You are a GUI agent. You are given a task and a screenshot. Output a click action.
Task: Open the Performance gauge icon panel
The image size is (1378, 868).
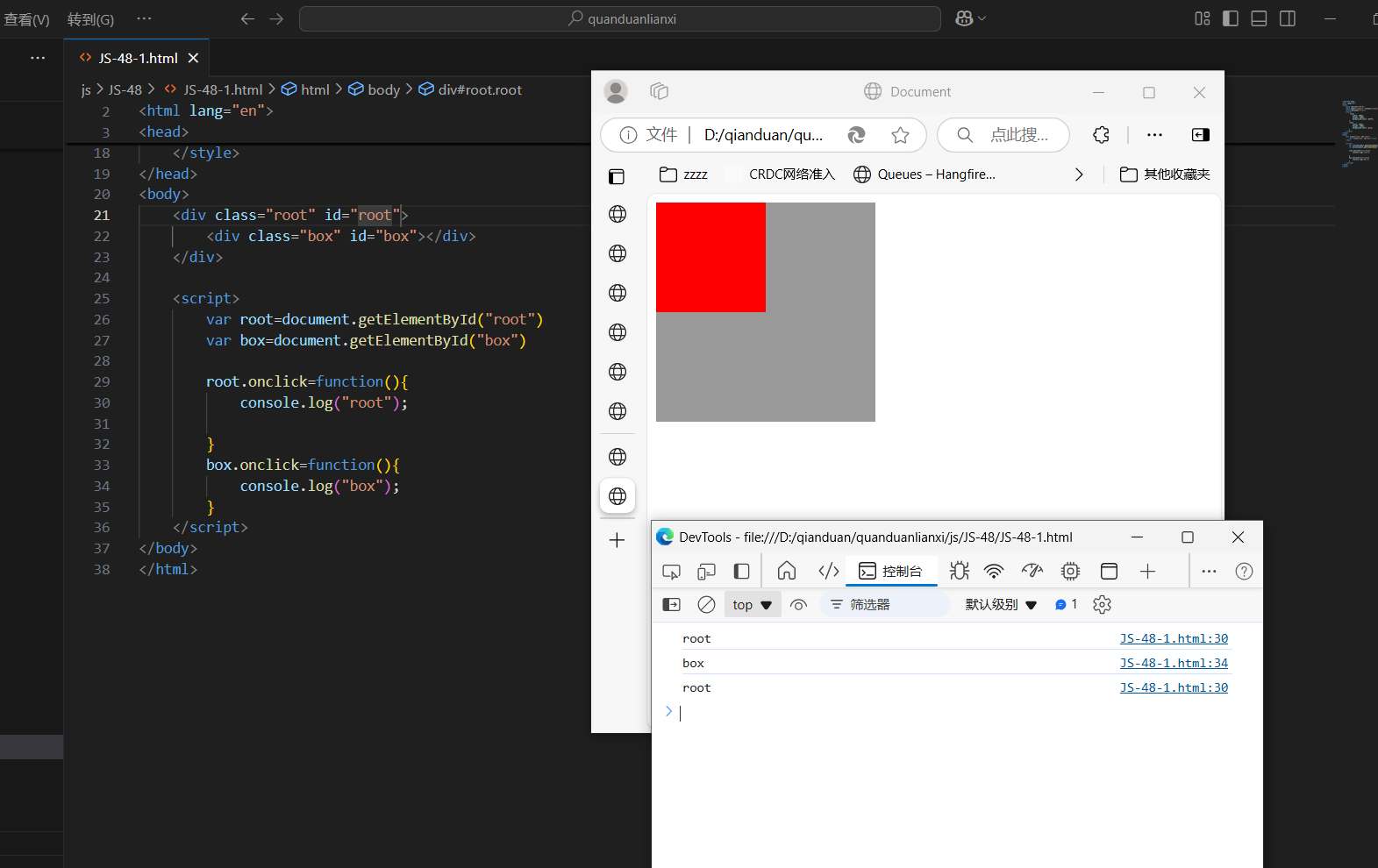pos(1032,572)
